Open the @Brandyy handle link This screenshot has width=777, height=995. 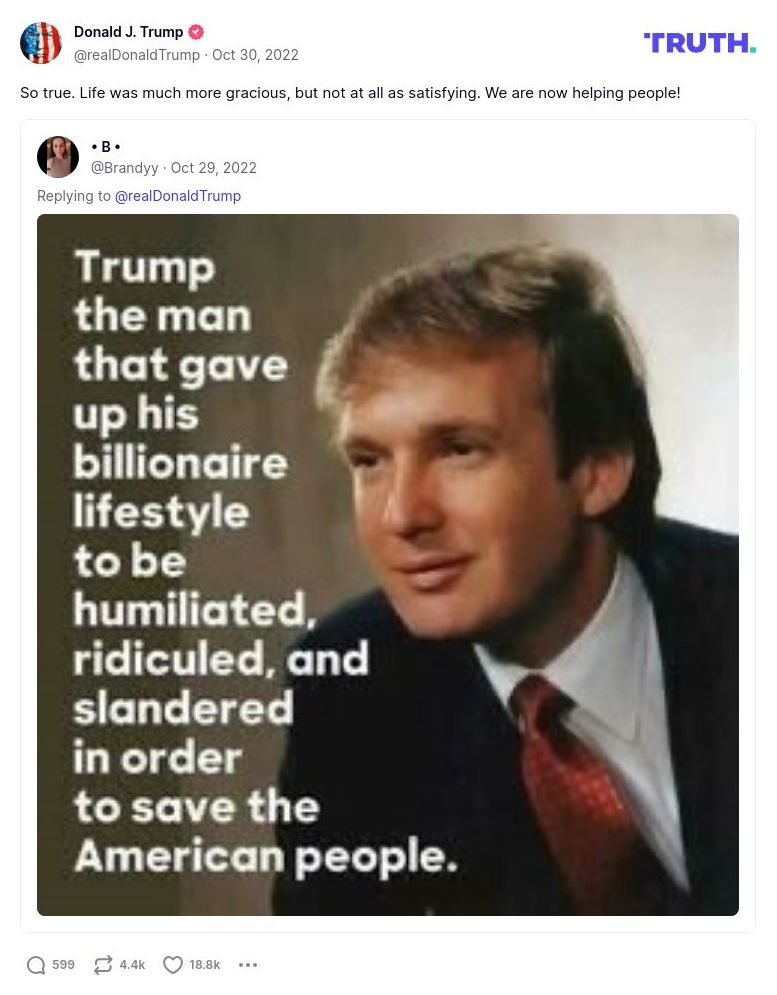124,167
